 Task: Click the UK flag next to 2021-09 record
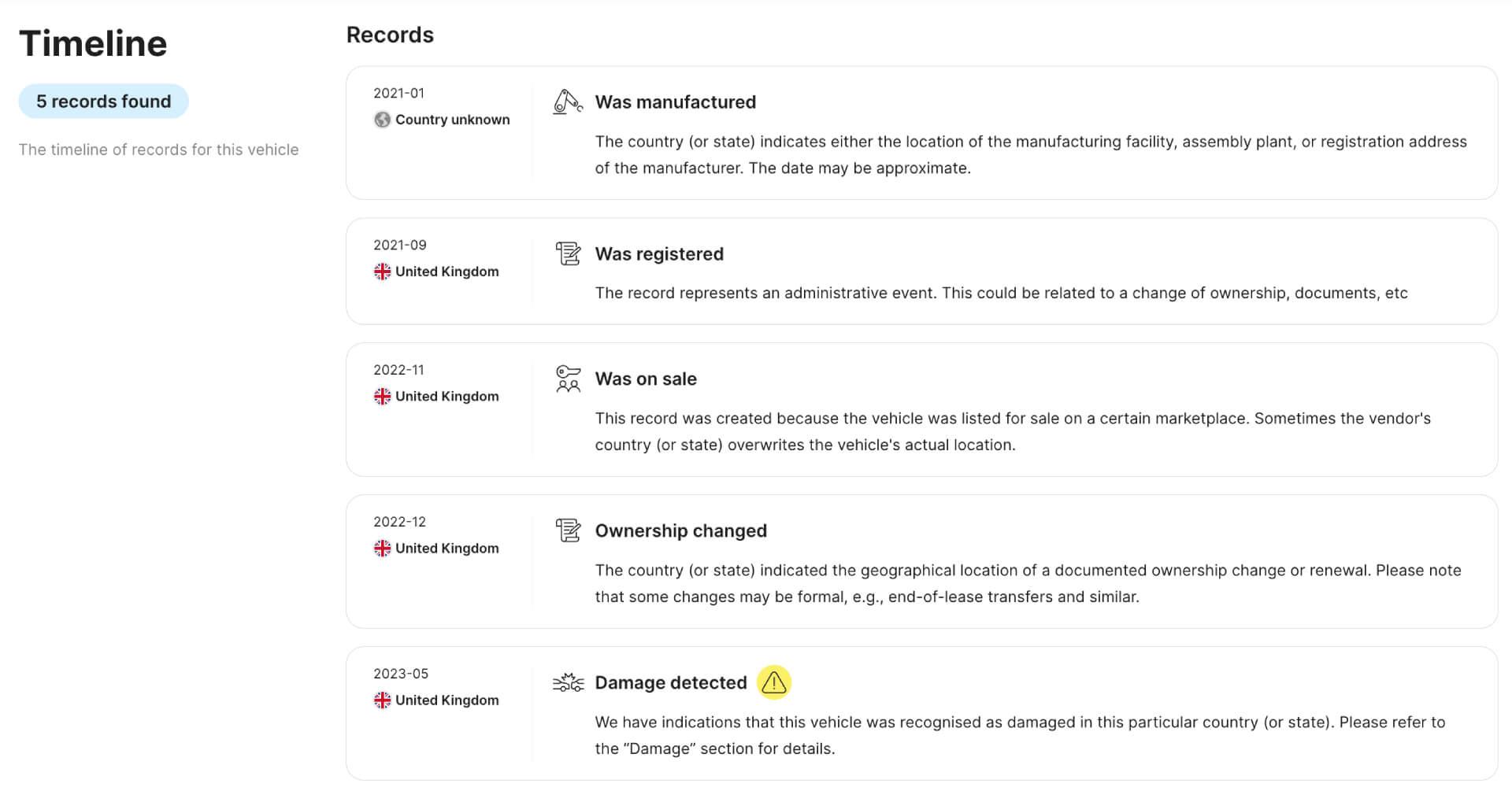tap(384, 271)
